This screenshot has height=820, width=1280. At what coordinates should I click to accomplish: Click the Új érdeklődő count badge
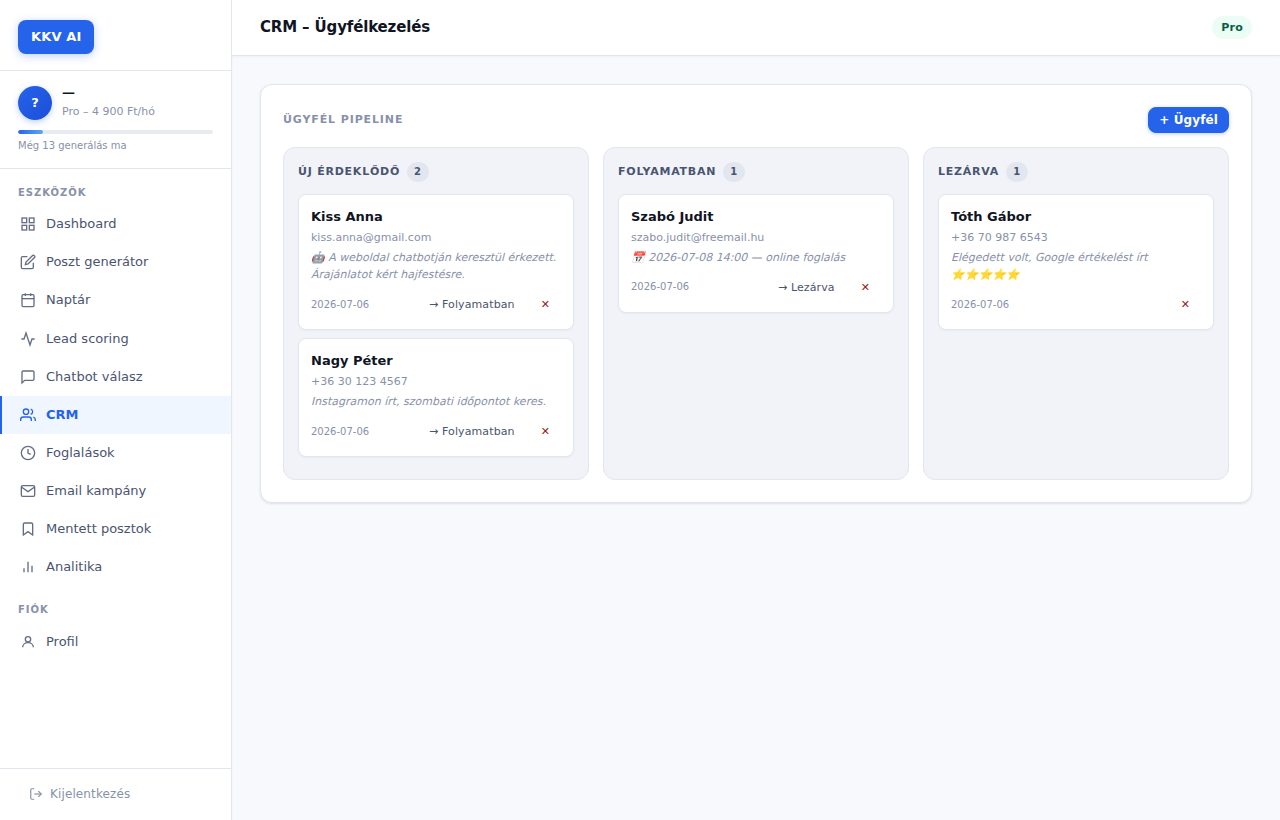pyautogui.click(x=418, y=172)
